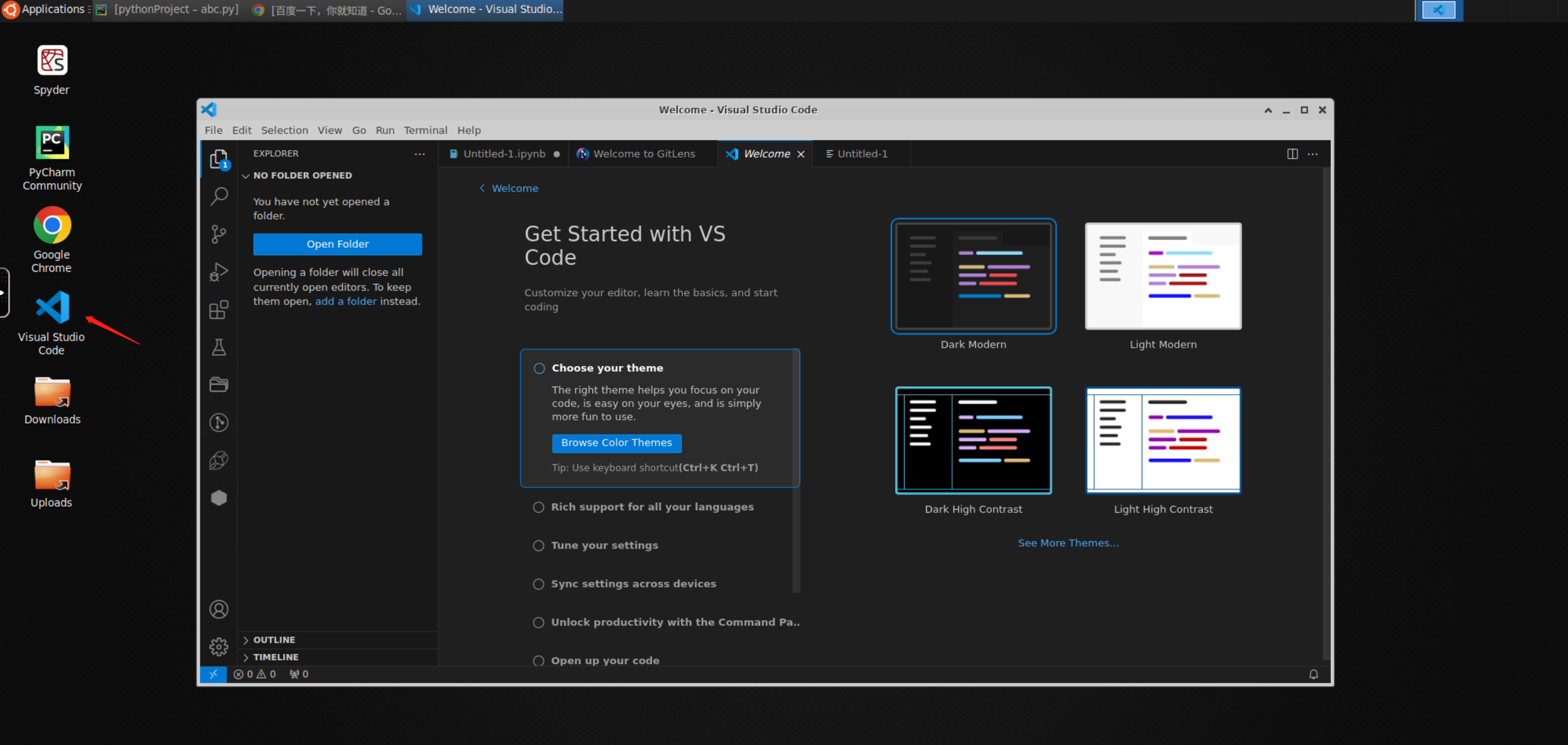1568x745 pixels.
Task: Click Browse Color Themes button
Action: coord(616,442)
